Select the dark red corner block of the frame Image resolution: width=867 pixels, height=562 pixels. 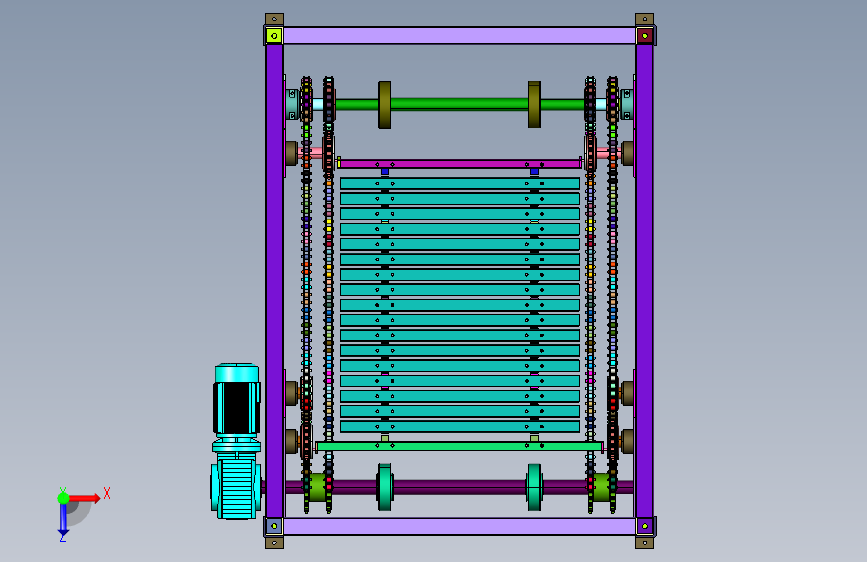645,36
